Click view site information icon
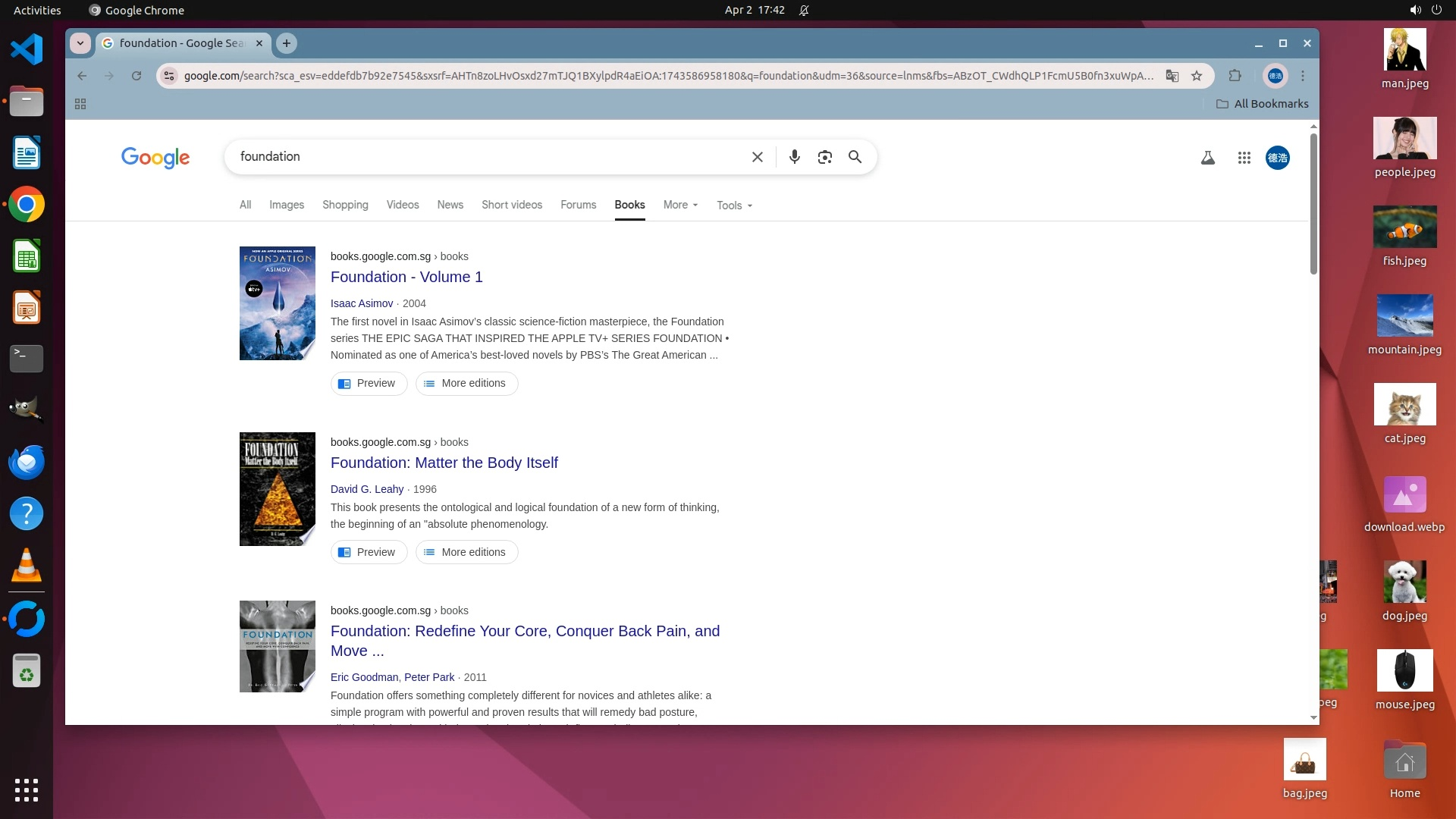1456x819 pixels. [169, 76]
